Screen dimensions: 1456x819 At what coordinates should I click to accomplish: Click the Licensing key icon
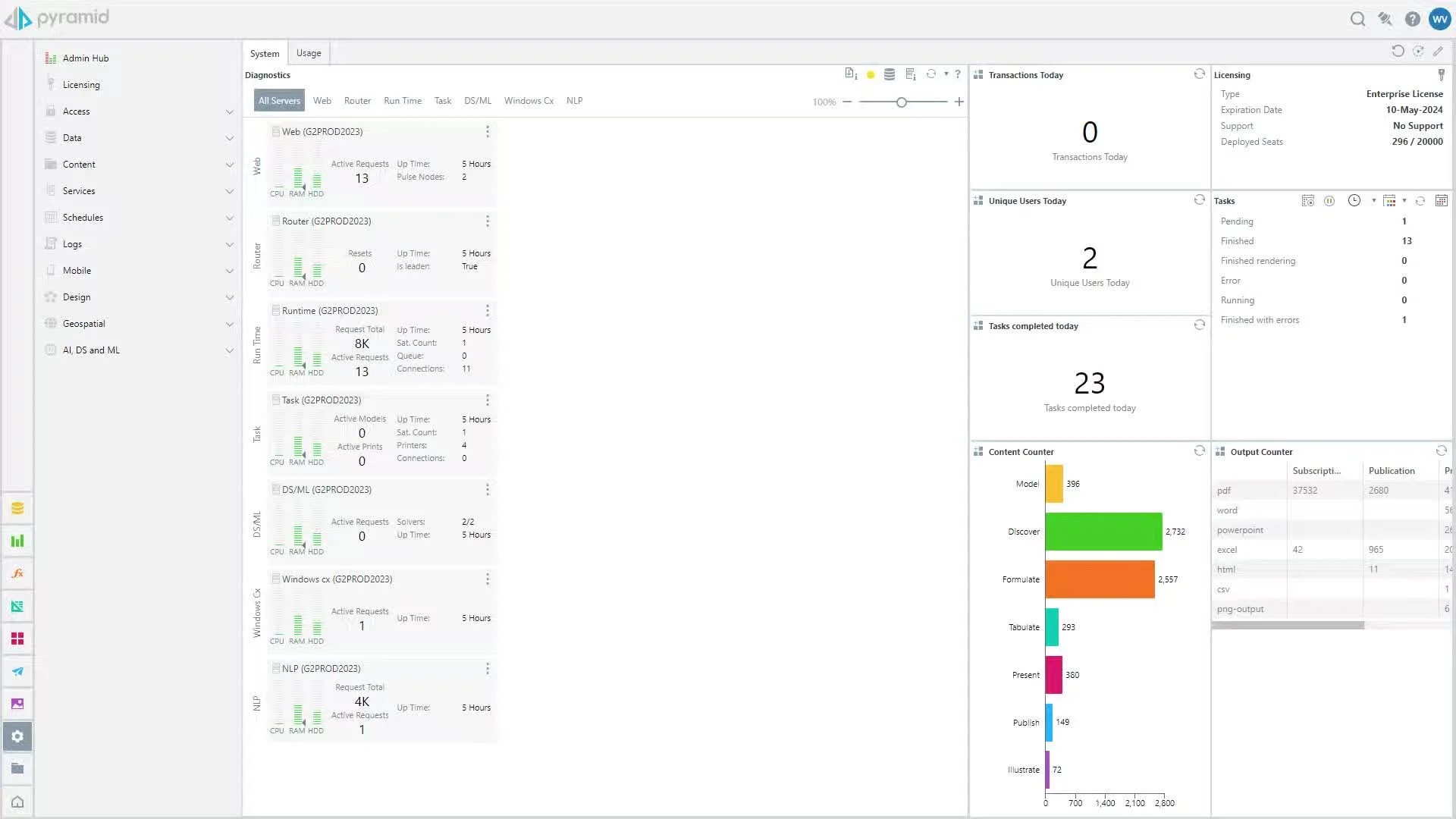[1441, 74]
